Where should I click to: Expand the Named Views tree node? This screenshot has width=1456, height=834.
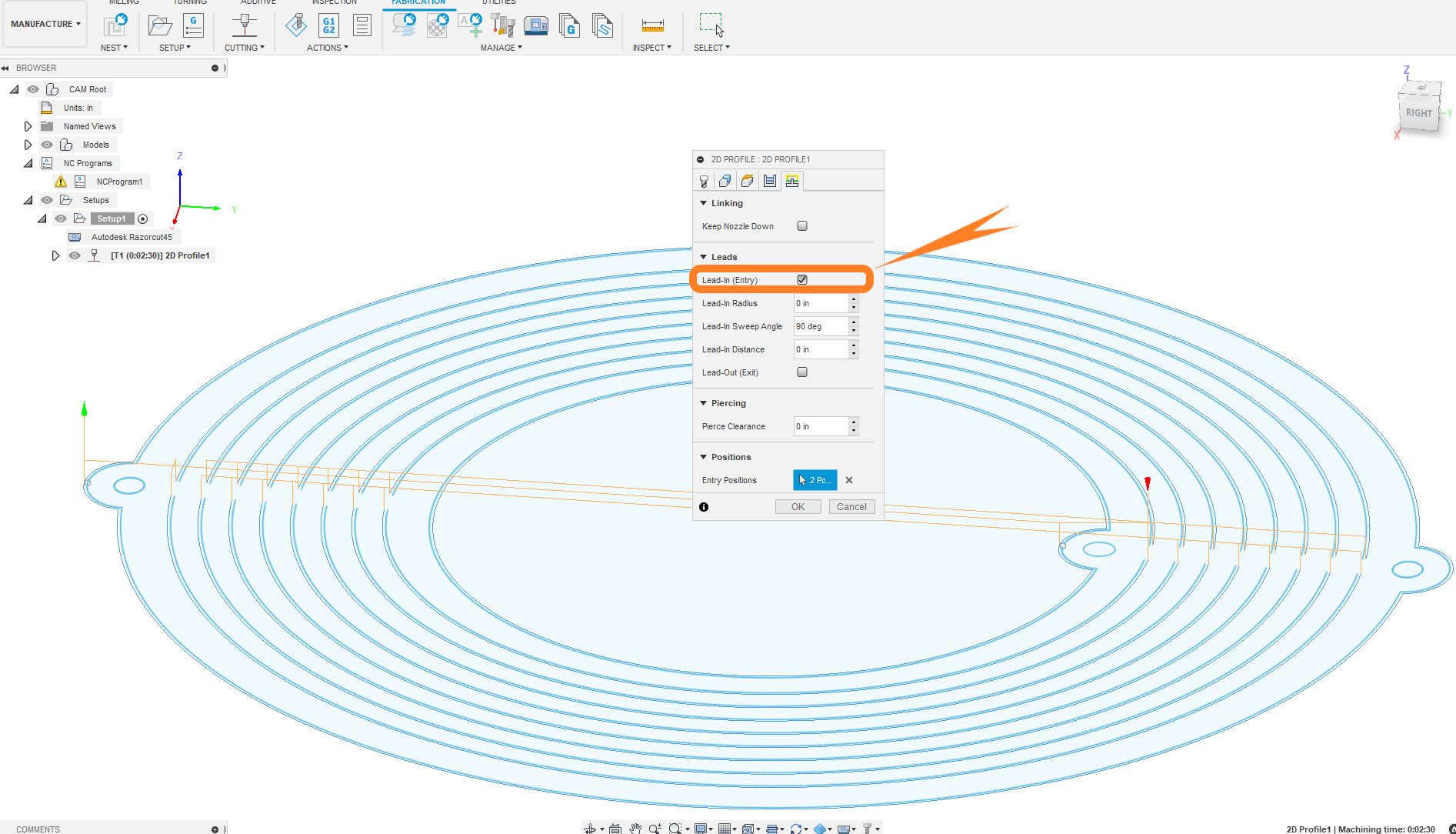[28, 126]
